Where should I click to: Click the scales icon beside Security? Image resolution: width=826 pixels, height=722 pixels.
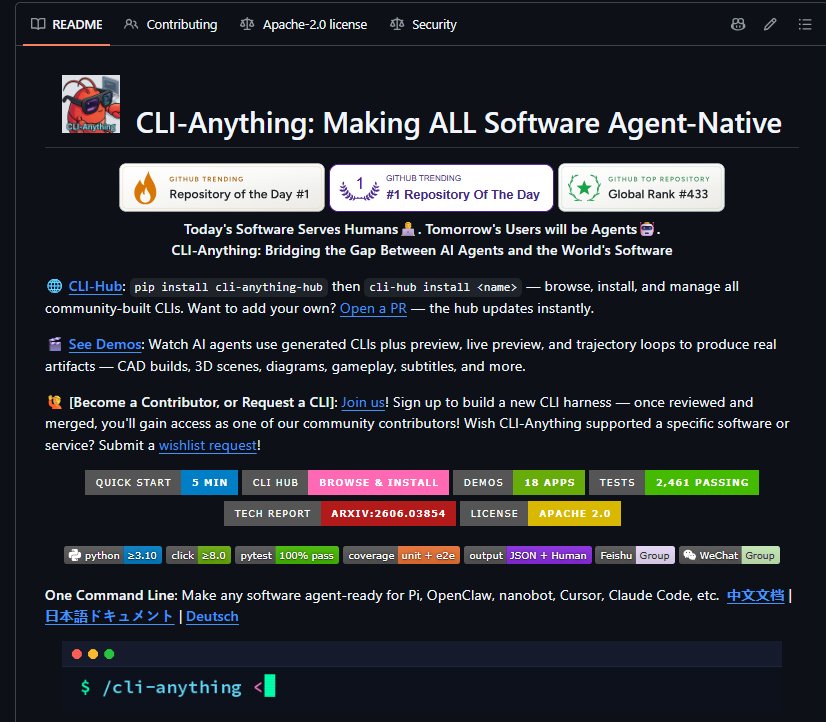tap(397, 24)
